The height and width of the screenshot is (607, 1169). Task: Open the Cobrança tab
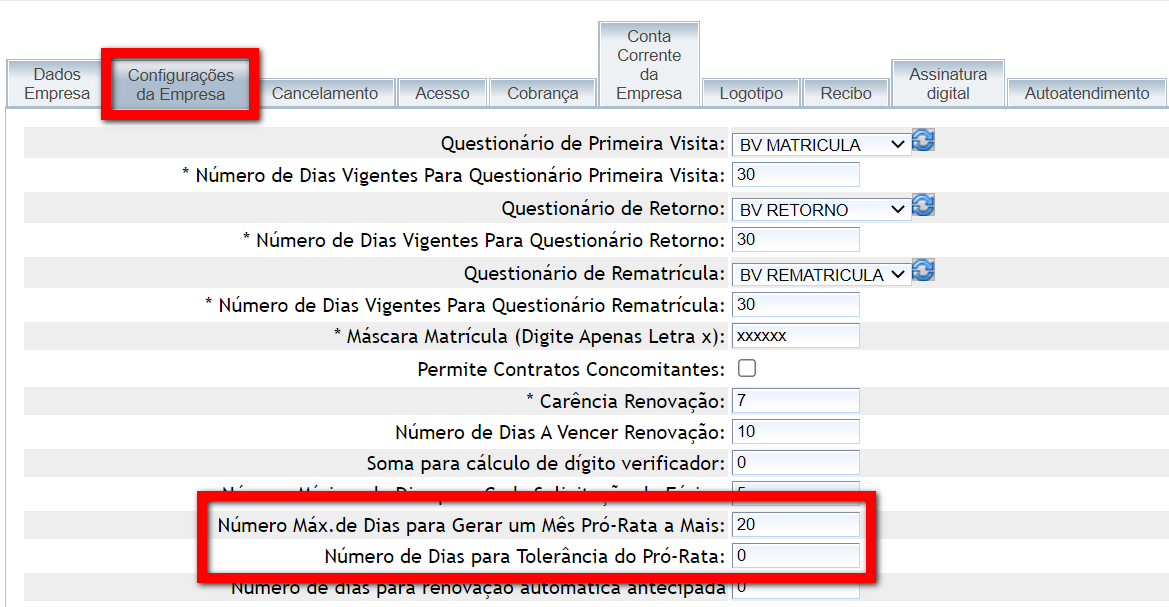(x=543, y=93)
